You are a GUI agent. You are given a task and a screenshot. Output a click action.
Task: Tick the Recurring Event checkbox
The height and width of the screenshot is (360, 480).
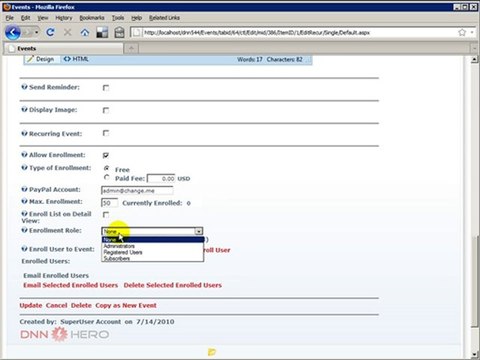click(106, 133)
